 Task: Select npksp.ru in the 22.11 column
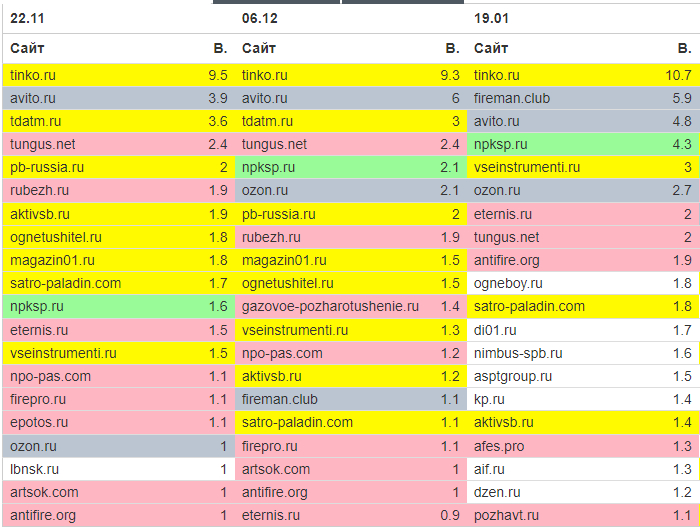coord(37,306)
